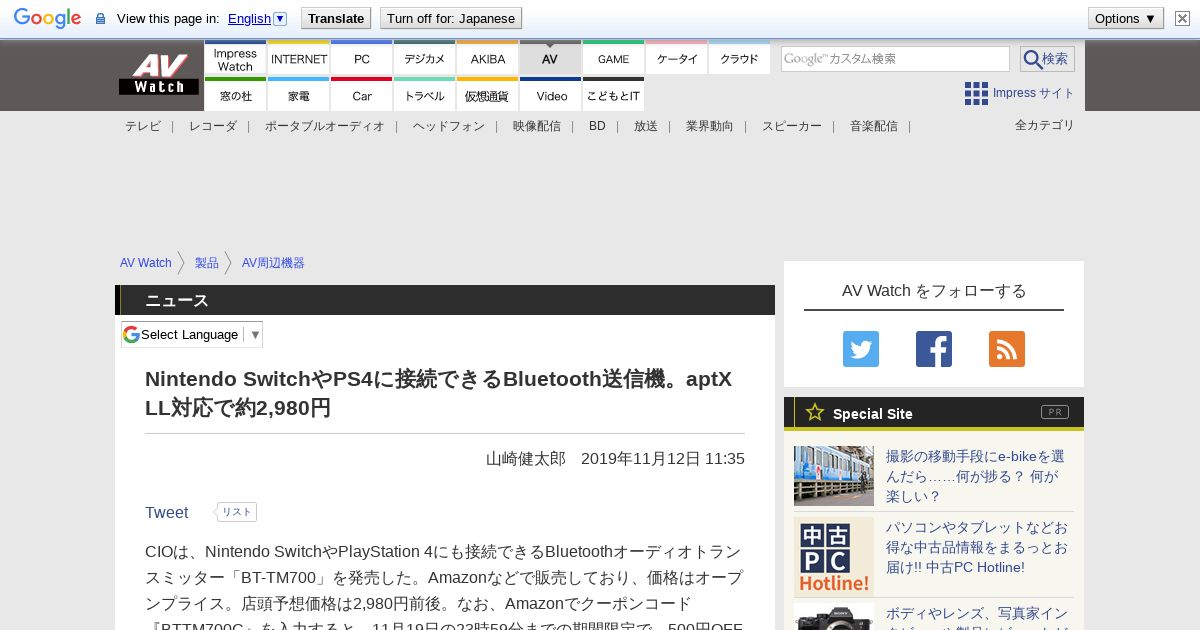Go to レコーダ category
The image size is (1200, 630).
(x=213, y=126)
